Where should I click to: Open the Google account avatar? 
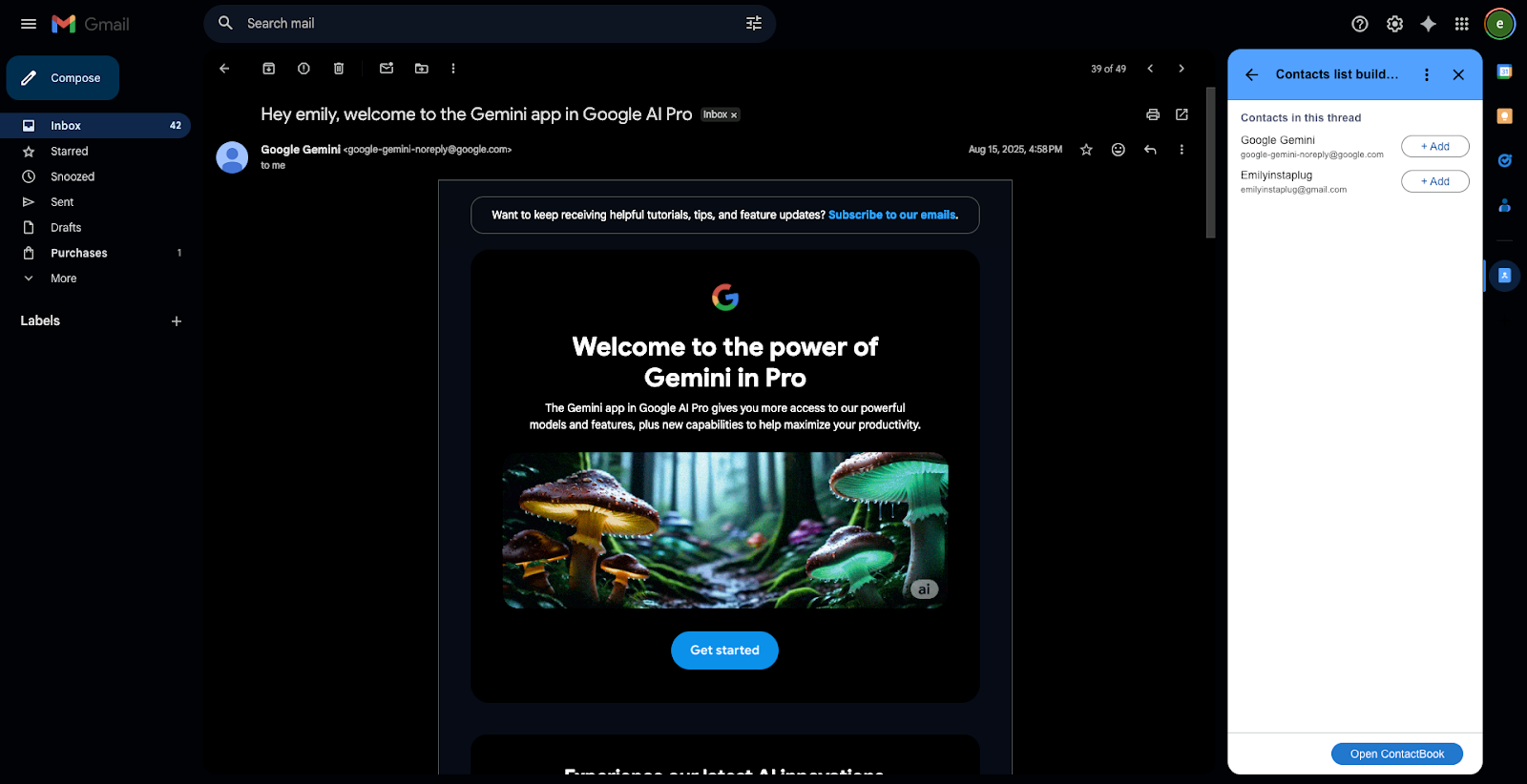click(1499, 24)
